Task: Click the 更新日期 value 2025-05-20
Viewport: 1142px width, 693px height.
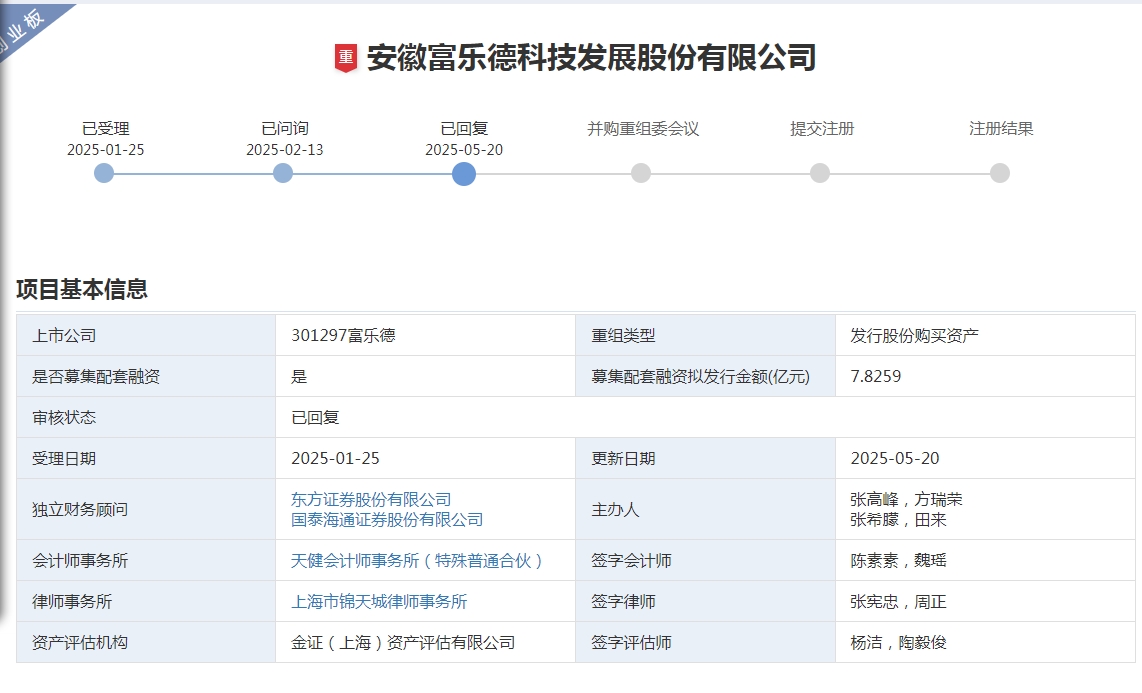Action: tap(894, 458)
